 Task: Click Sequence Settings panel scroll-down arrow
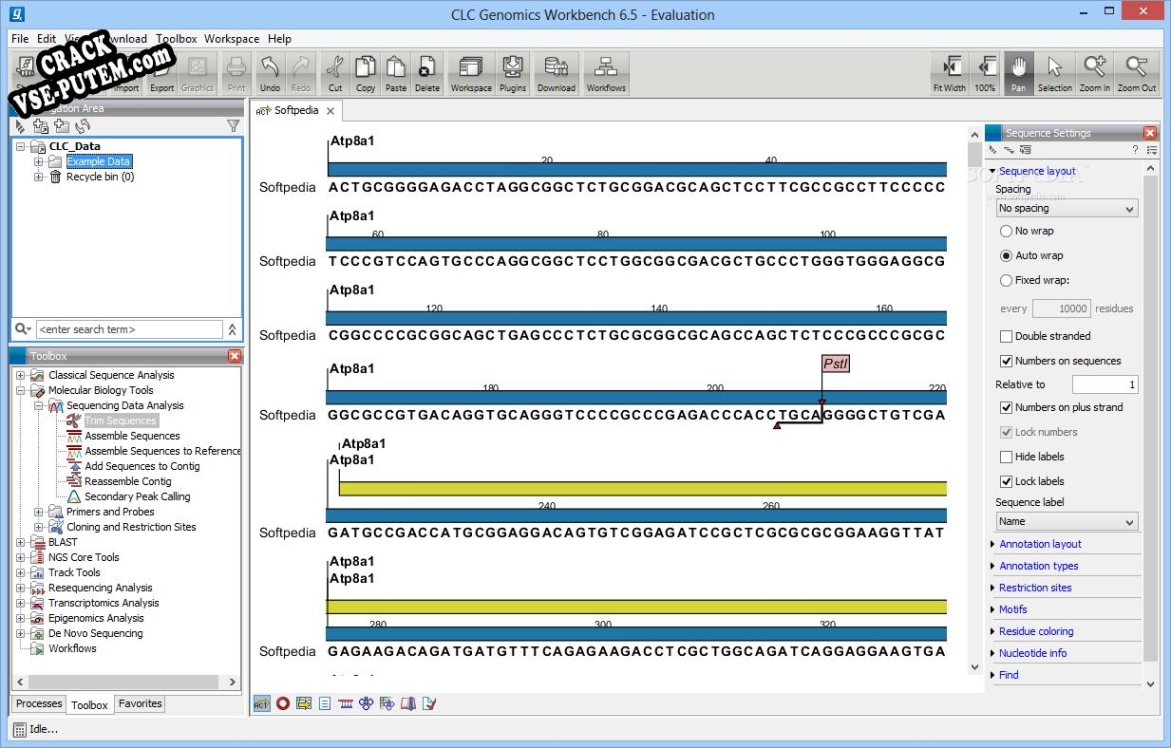1149,683
